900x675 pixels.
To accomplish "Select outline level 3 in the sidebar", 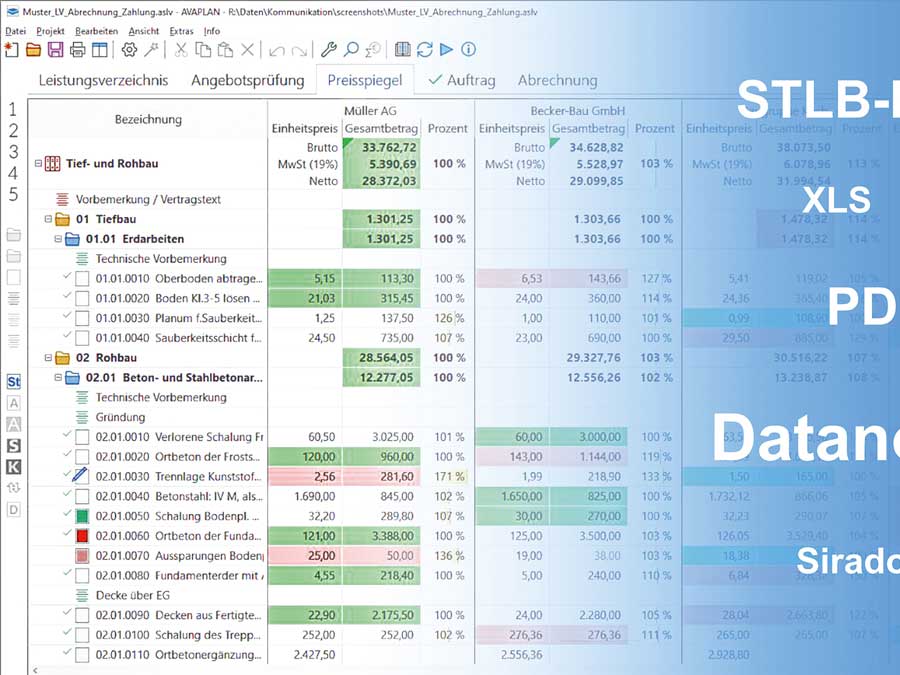I will (x=13, y=152).
